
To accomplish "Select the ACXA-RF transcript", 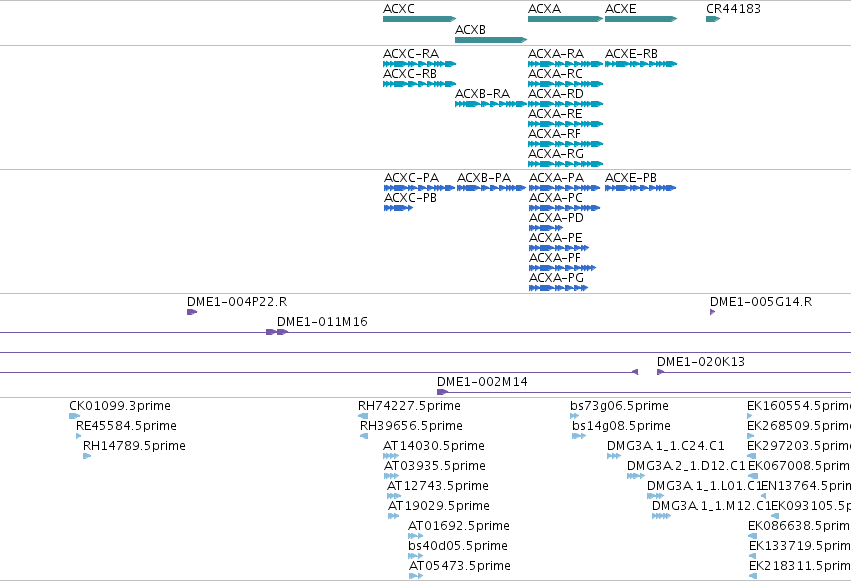I will [x=566, y=144].
